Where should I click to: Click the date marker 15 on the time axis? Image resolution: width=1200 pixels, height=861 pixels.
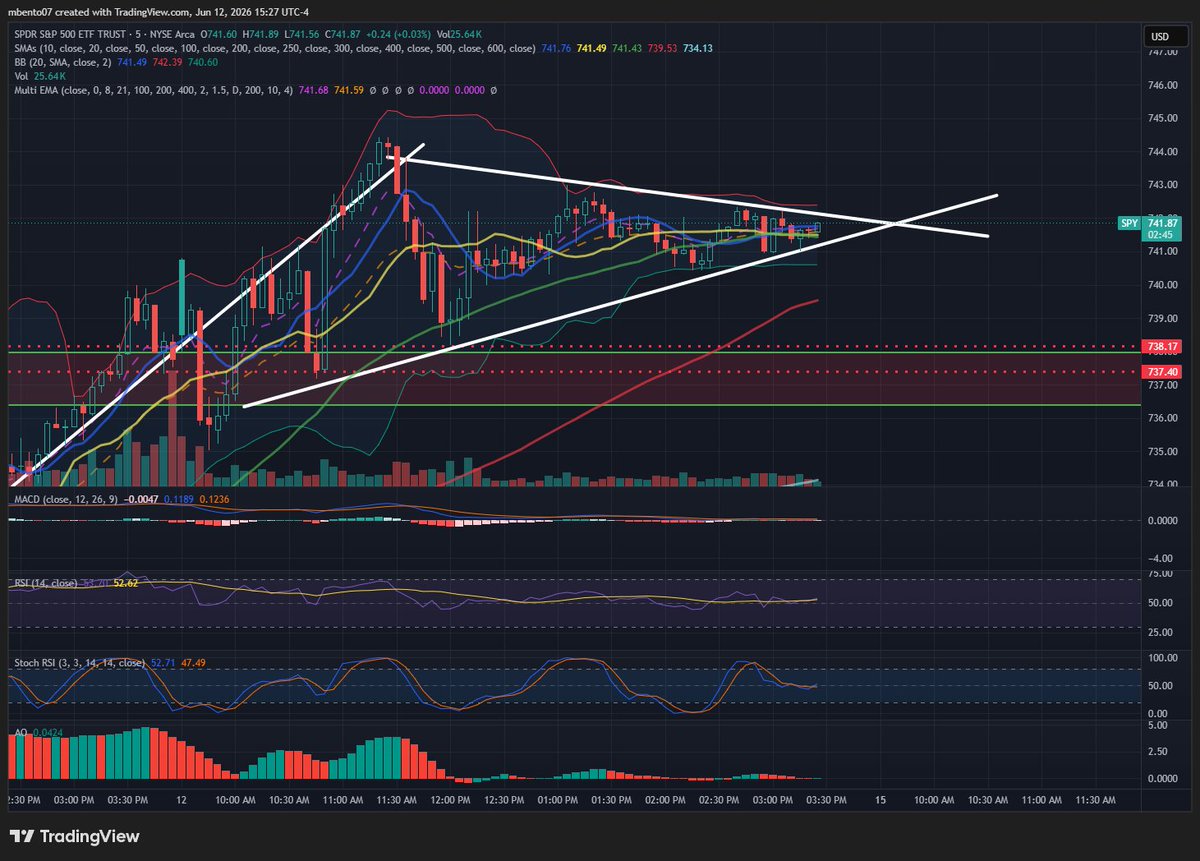point(880,800)
